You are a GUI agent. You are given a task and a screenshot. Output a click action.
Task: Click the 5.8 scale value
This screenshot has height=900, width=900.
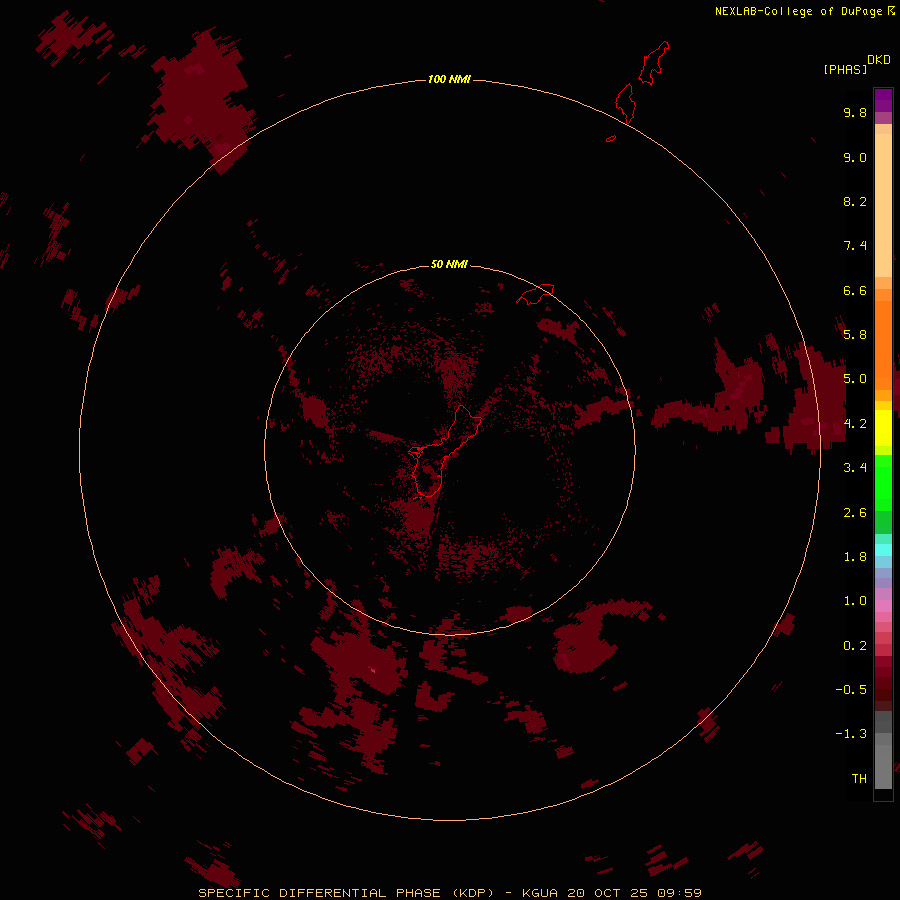[x=855, y=335]
